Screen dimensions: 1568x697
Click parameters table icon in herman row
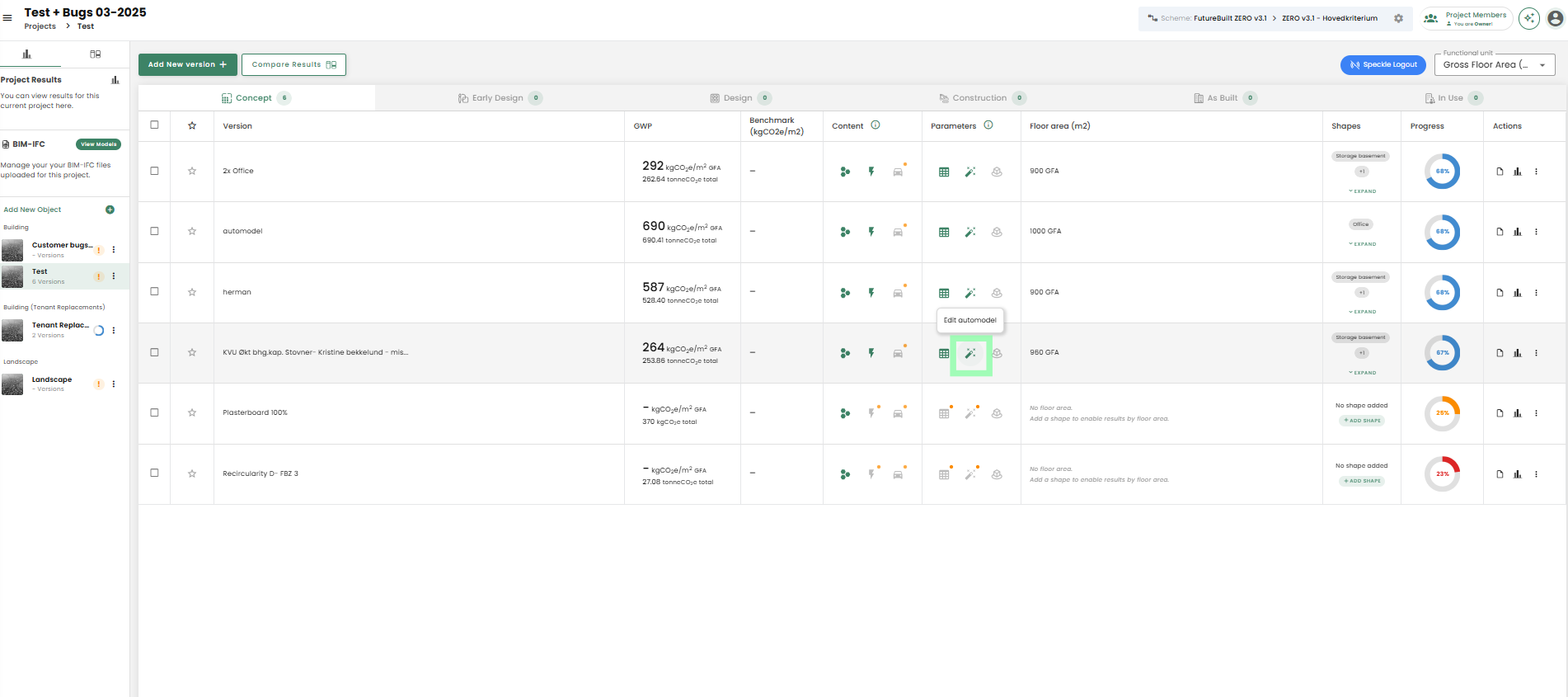(x=944, y=293)
